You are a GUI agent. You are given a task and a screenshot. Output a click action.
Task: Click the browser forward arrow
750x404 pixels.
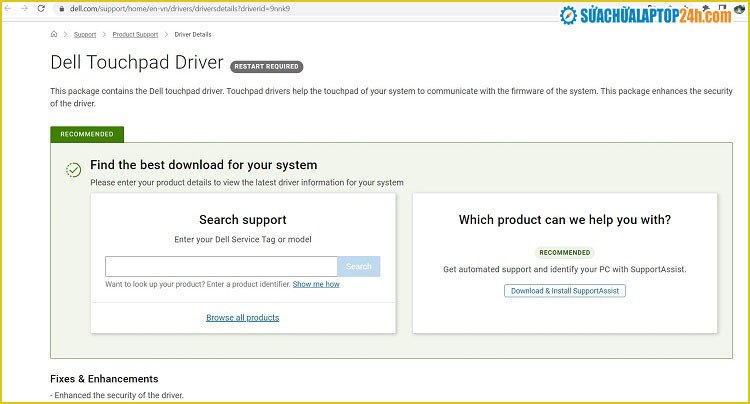coord(25,8)
